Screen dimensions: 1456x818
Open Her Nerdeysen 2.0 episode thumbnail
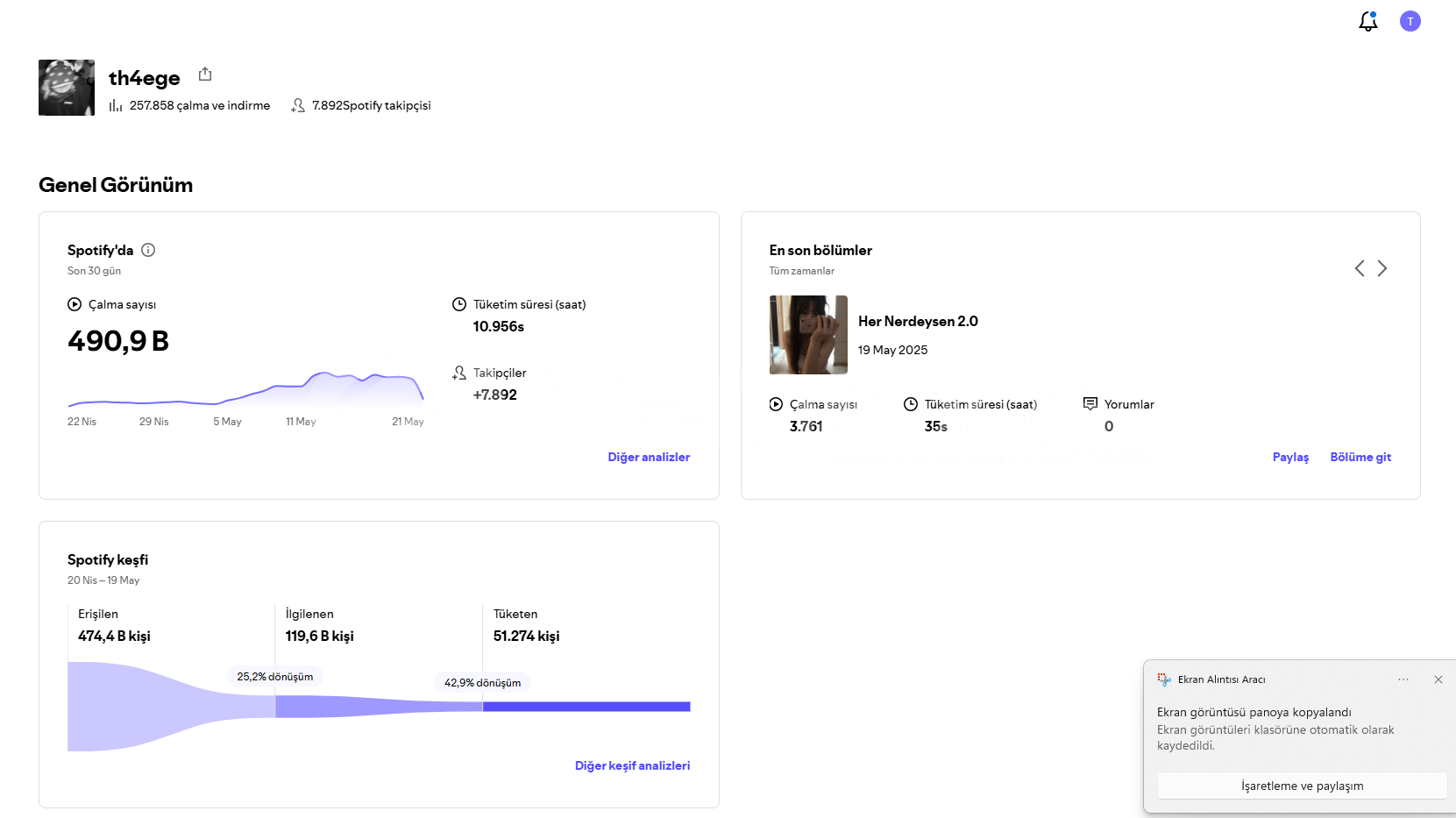click(x=808, y=335)
